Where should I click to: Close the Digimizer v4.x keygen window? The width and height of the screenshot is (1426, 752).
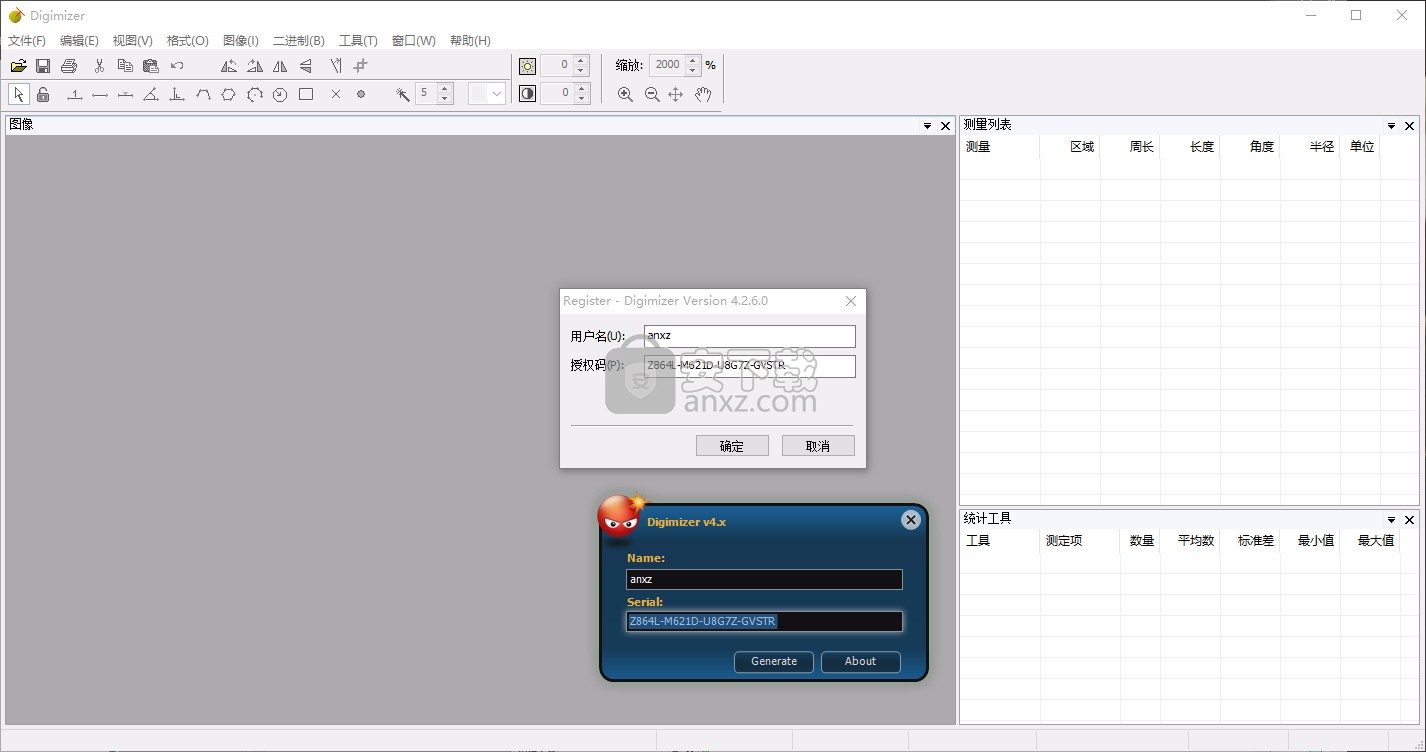pos(910,520)
